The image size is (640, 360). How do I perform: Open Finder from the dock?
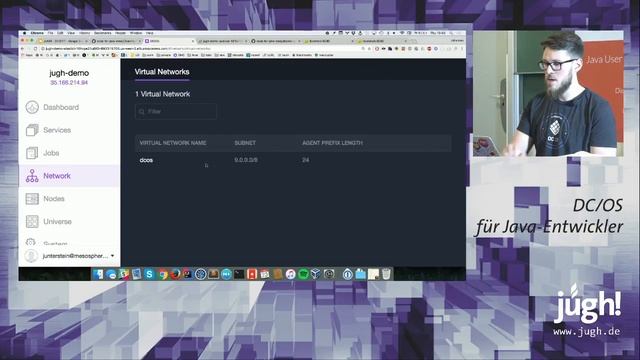(98, 274)
